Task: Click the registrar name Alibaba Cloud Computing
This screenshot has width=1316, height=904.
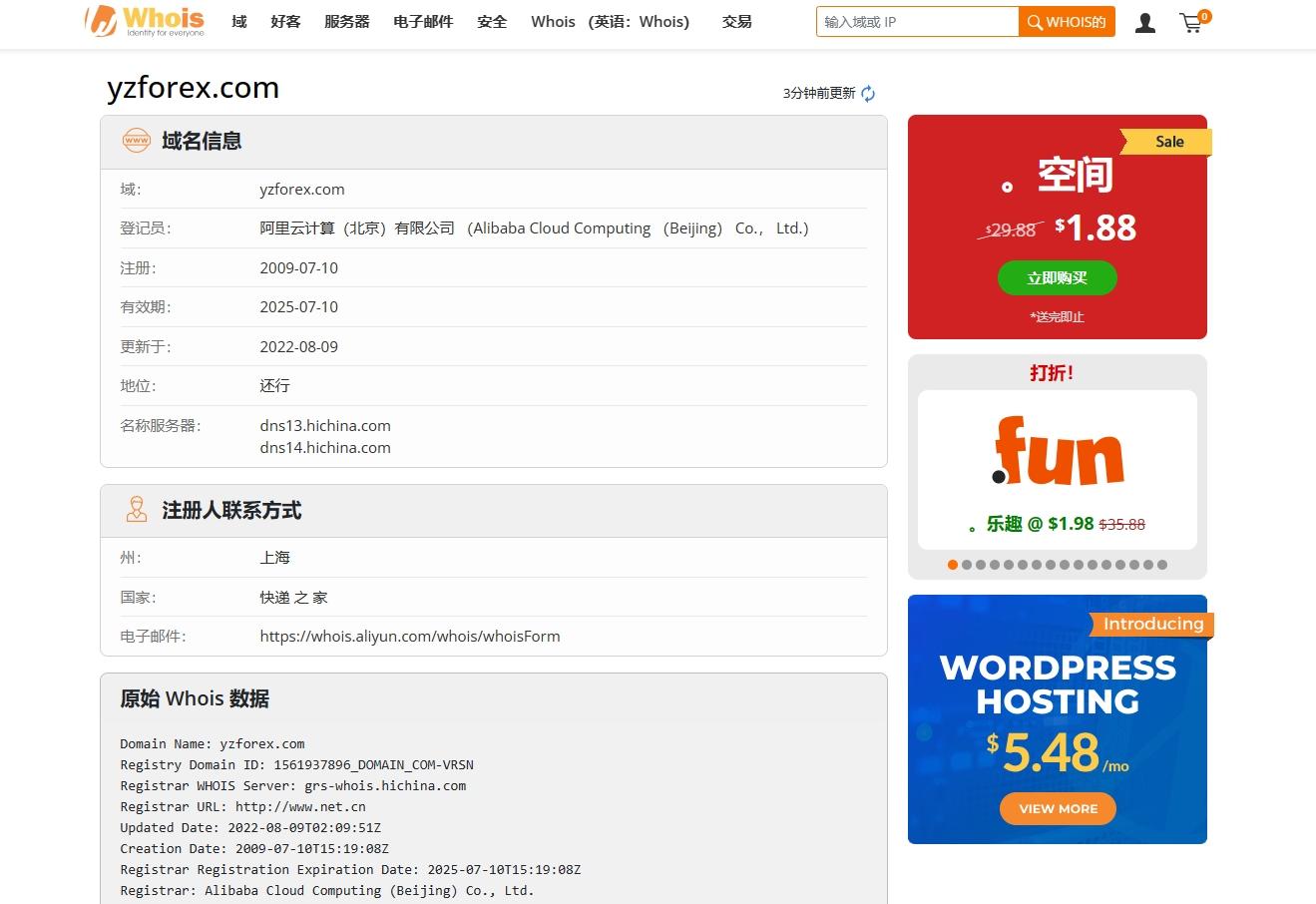Action: 534,227
